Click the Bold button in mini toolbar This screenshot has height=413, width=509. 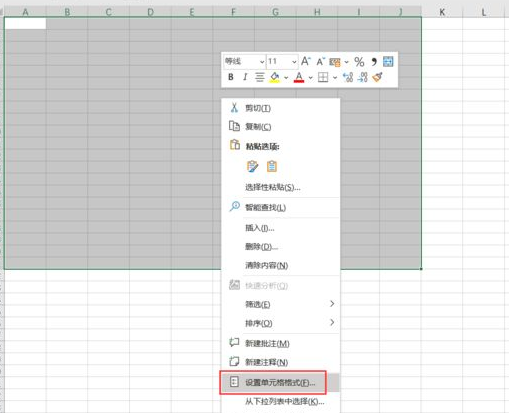coord(231,77)
